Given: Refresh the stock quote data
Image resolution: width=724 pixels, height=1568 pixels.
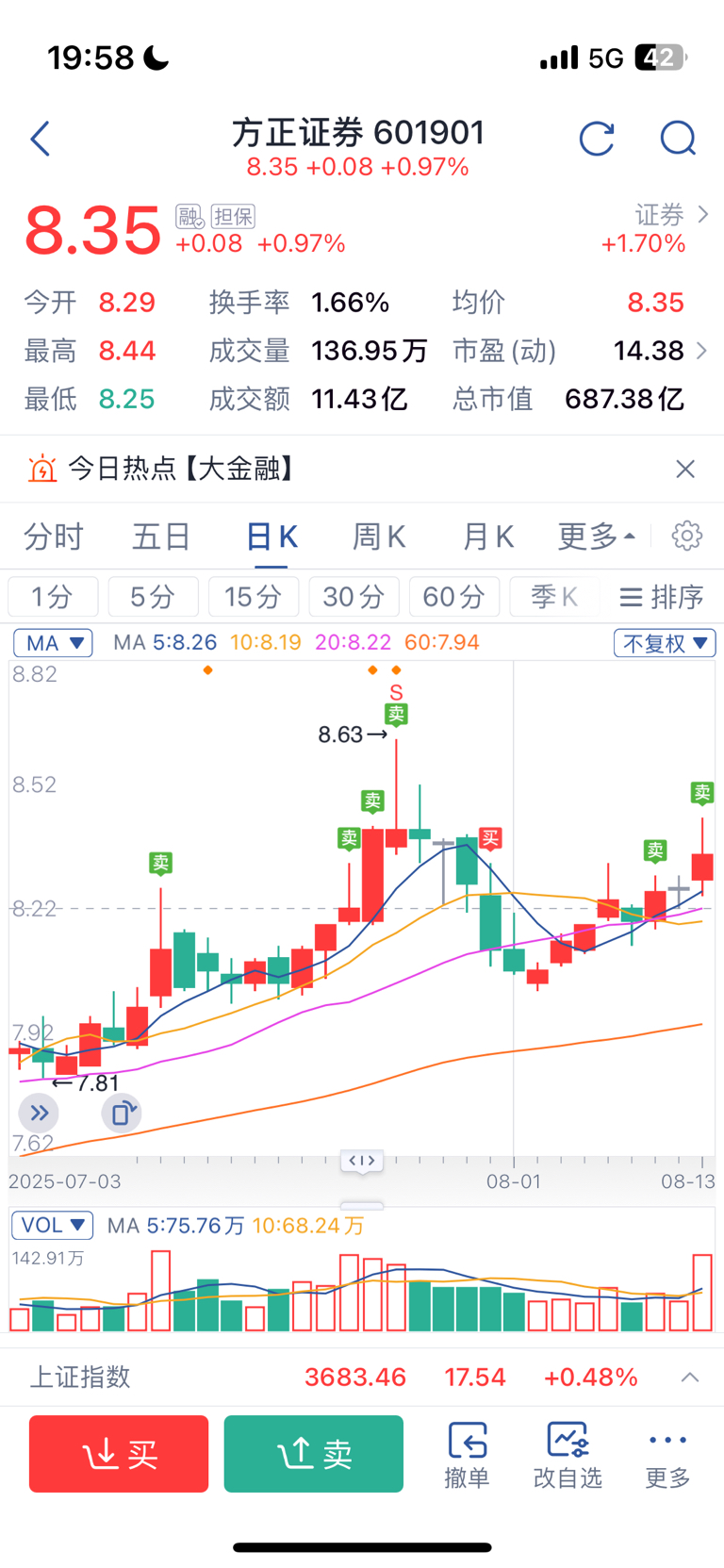Looking at the screenshot, I should tap(597, 139).
